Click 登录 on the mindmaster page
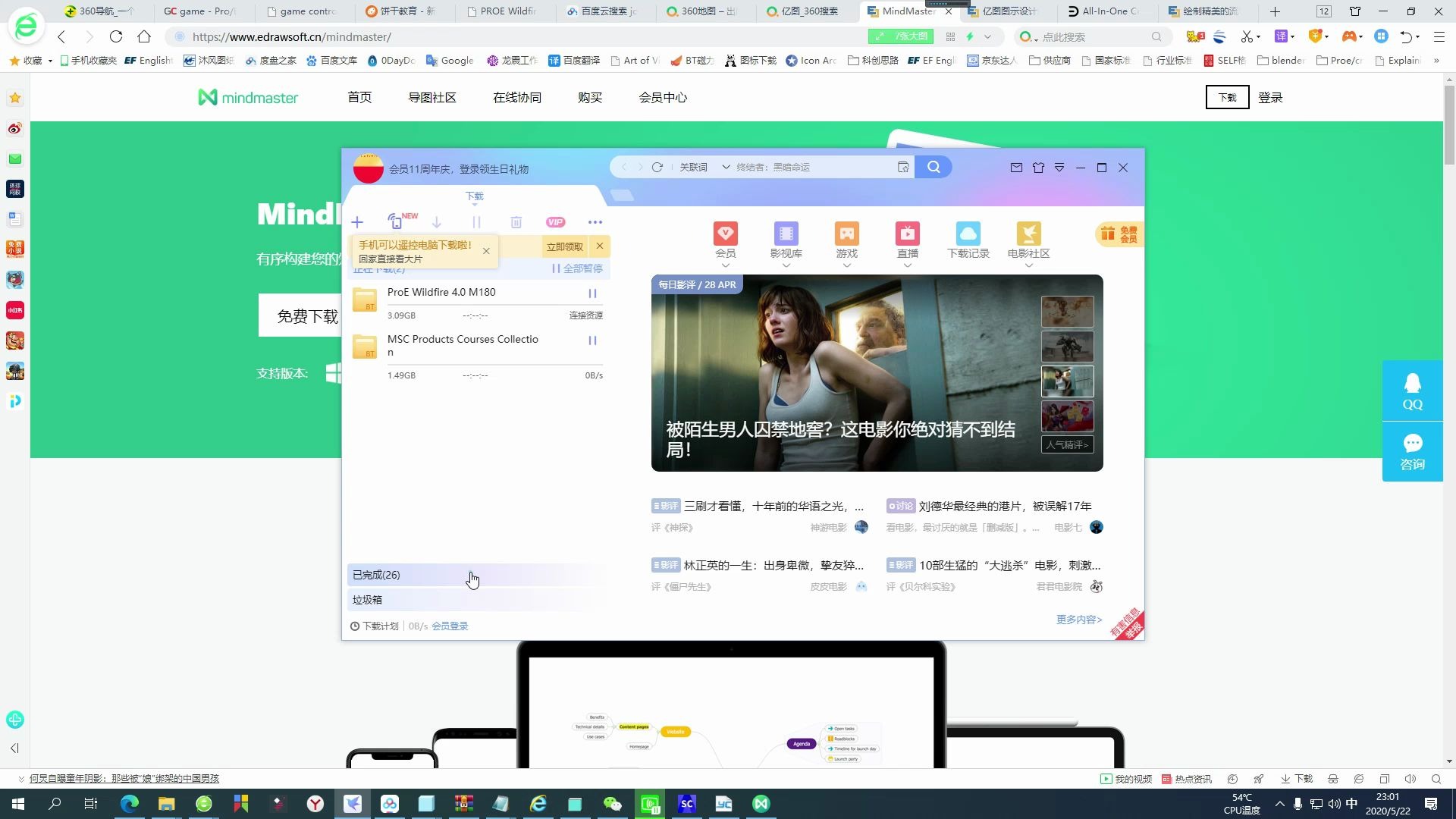Viewport: 1456px width, 819px height. (1270, 97)
